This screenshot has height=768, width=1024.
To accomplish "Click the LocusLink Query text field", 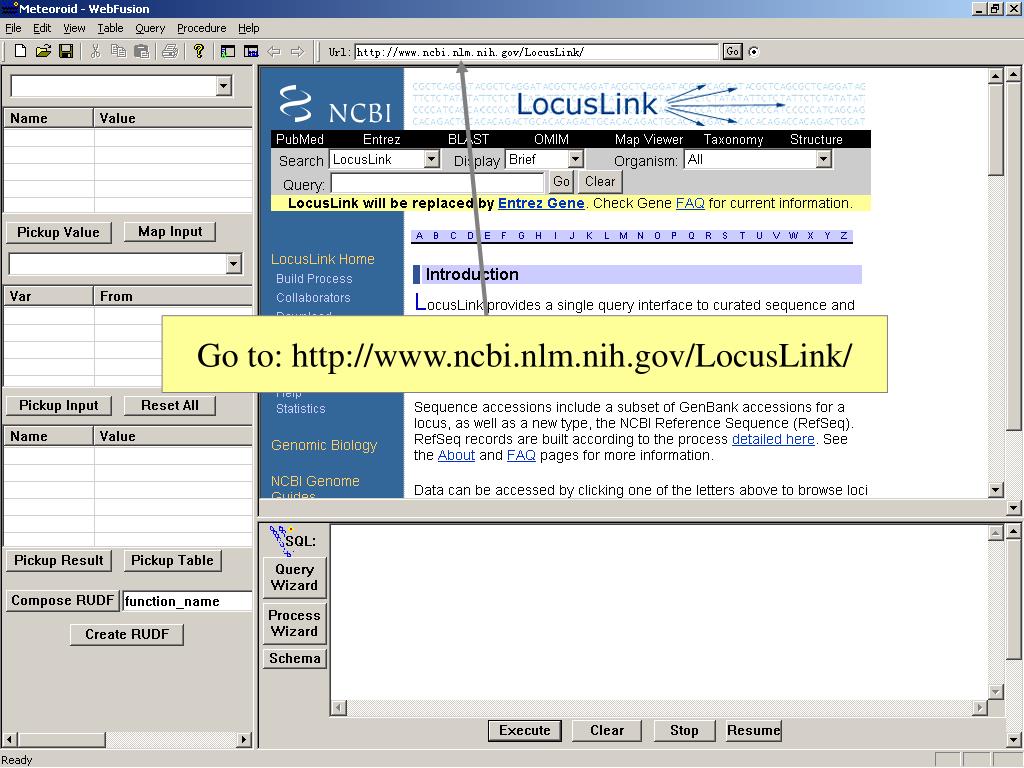I will (x=437, y=182).
